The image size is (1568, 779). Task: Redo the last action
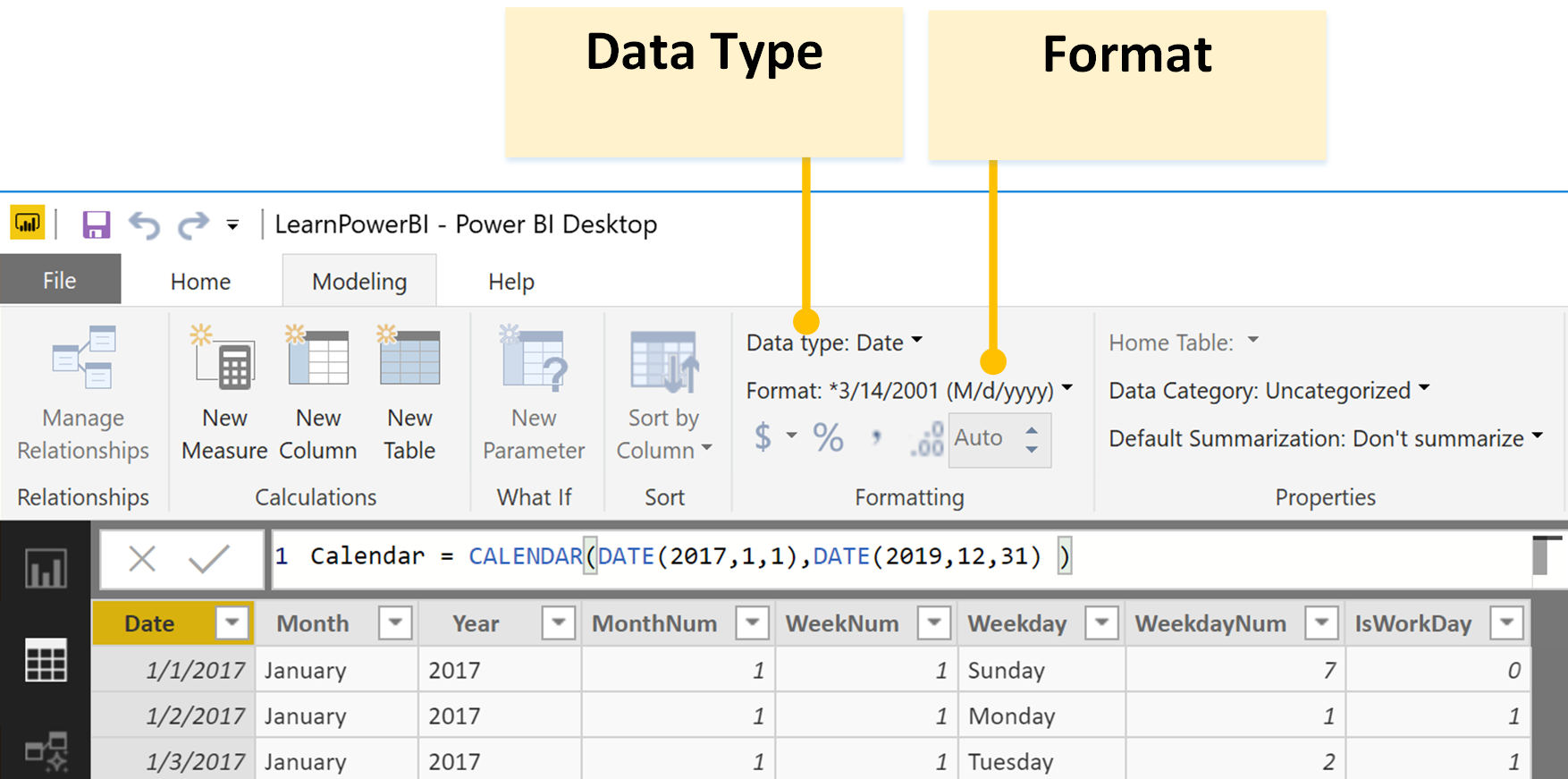pos(192,225)
